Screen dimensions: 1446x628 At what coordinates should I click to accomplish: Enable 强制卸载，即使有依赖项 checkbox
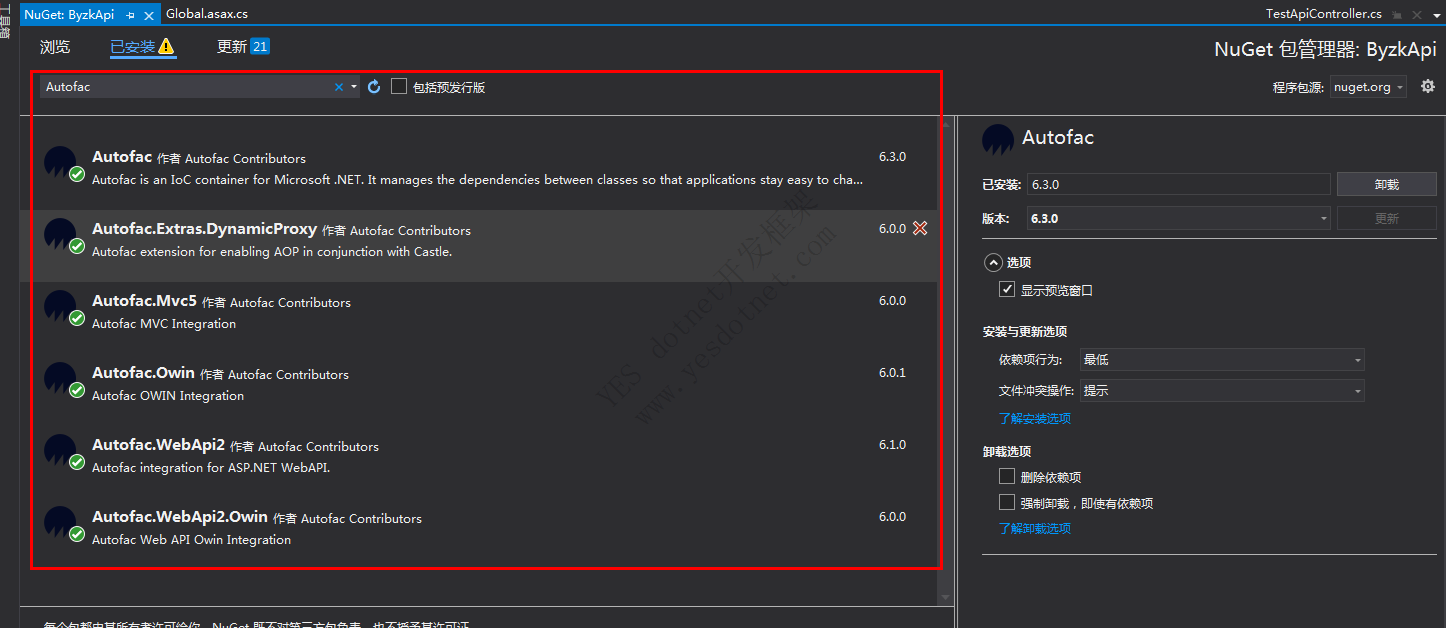pos(1007,503)
